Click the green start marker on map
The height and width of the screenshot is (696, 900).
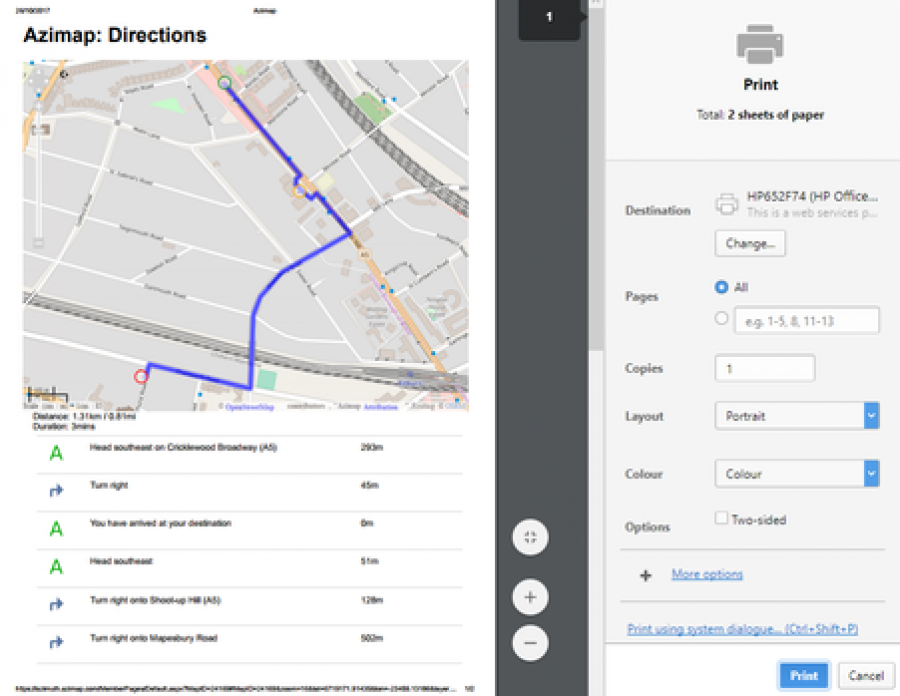(224, 83)
